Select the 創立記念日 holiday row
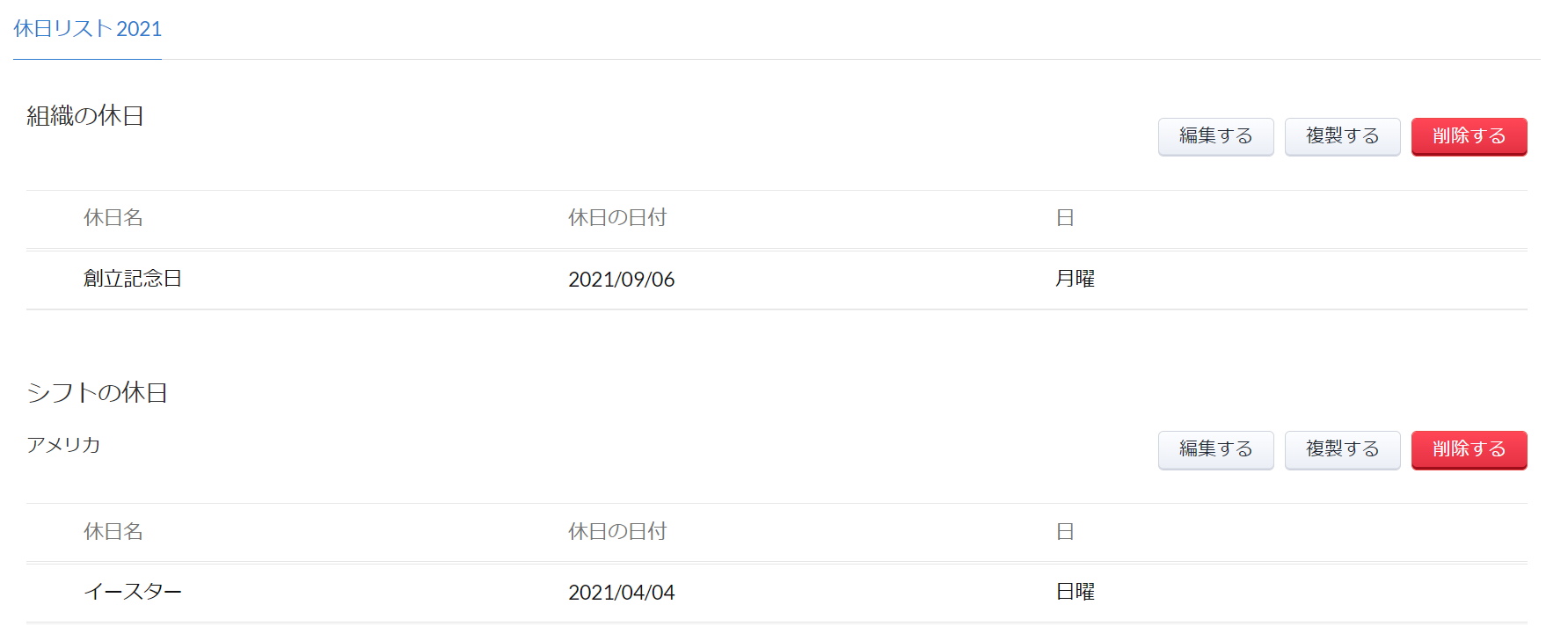The width and height of the screenshot is (1568, 641). [x=133, y=279]
